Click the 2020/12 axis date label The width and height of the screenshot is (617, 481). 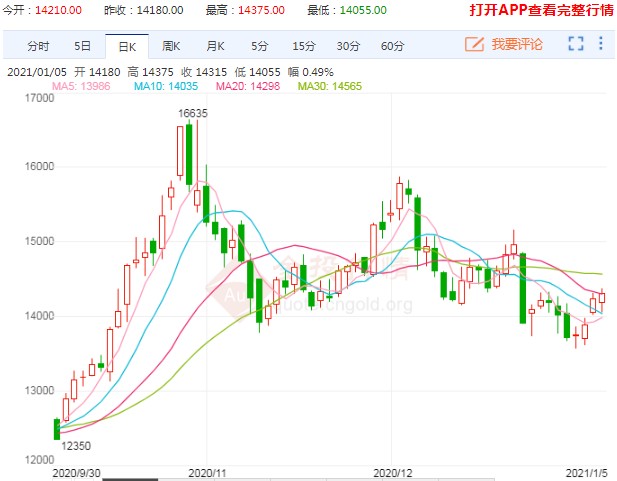(x=392, y=473)
